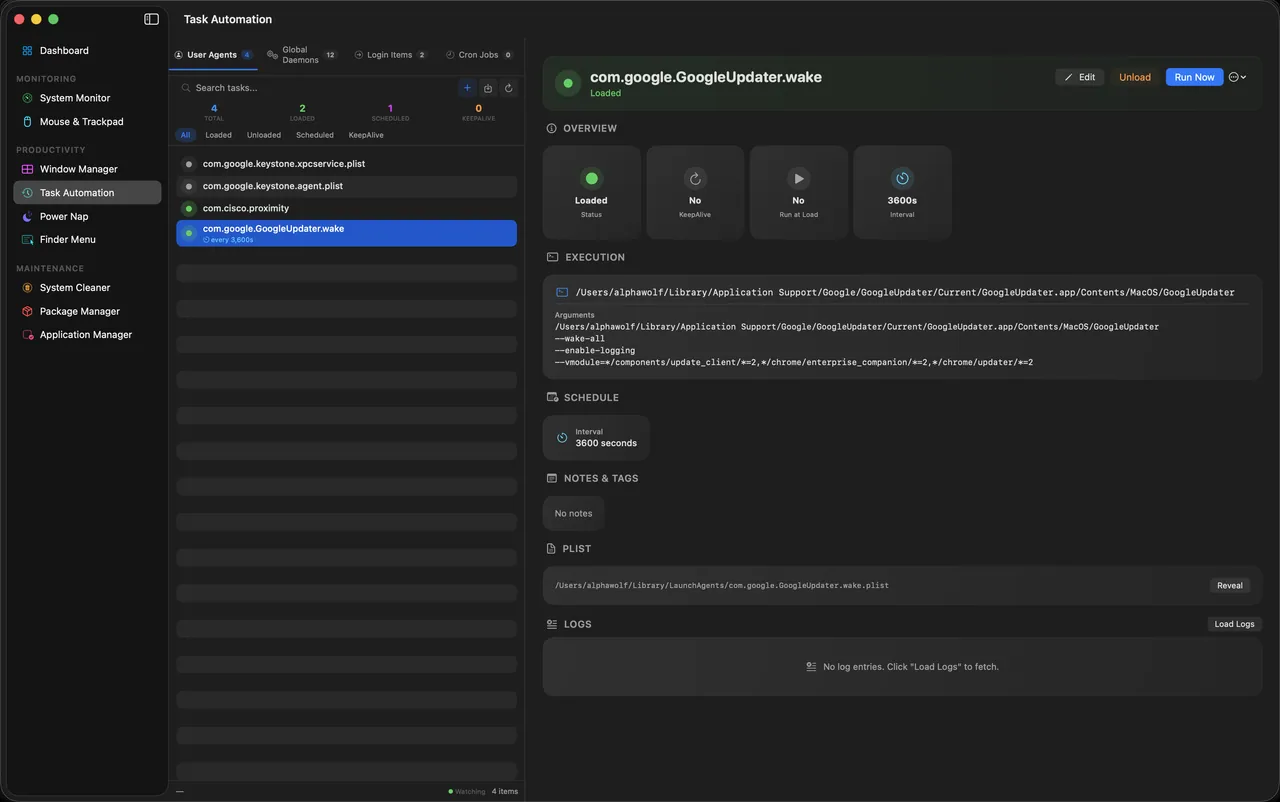Switch to the Cron Jobs tab
Viewport: 1280px width, 802px height.
tap(478, 55)
